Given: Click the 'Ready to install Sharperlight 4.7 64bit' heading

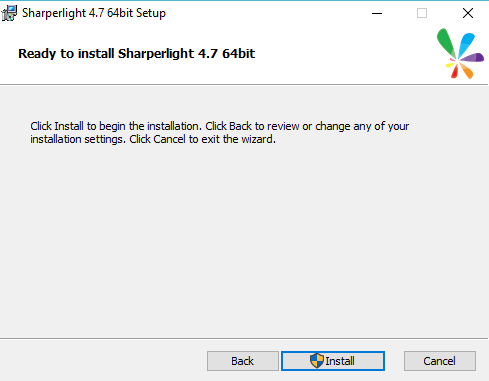Looking at the screenshot, I should [136, 54].
